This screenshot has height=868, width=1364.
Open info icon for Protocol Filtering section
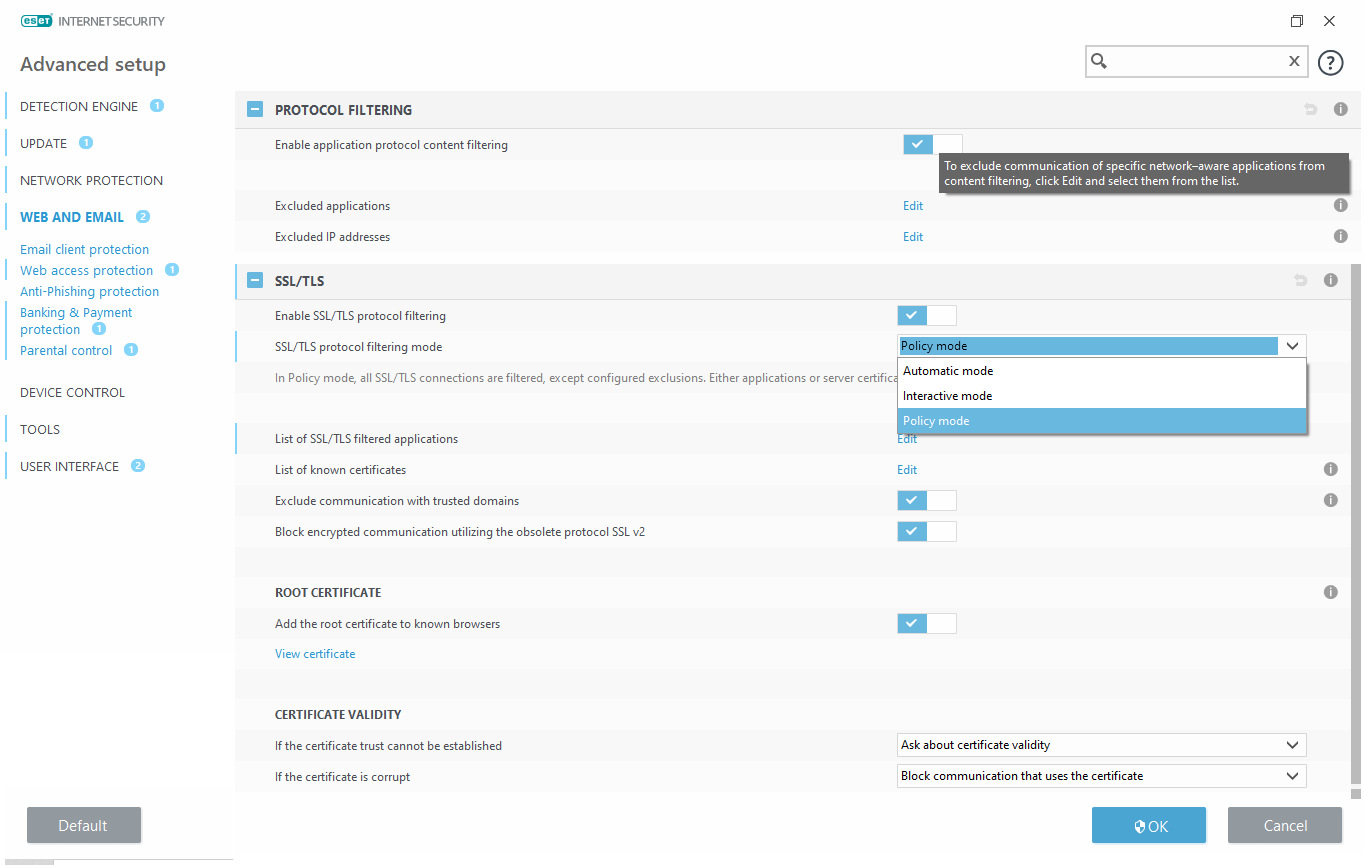coord(1341,110)
